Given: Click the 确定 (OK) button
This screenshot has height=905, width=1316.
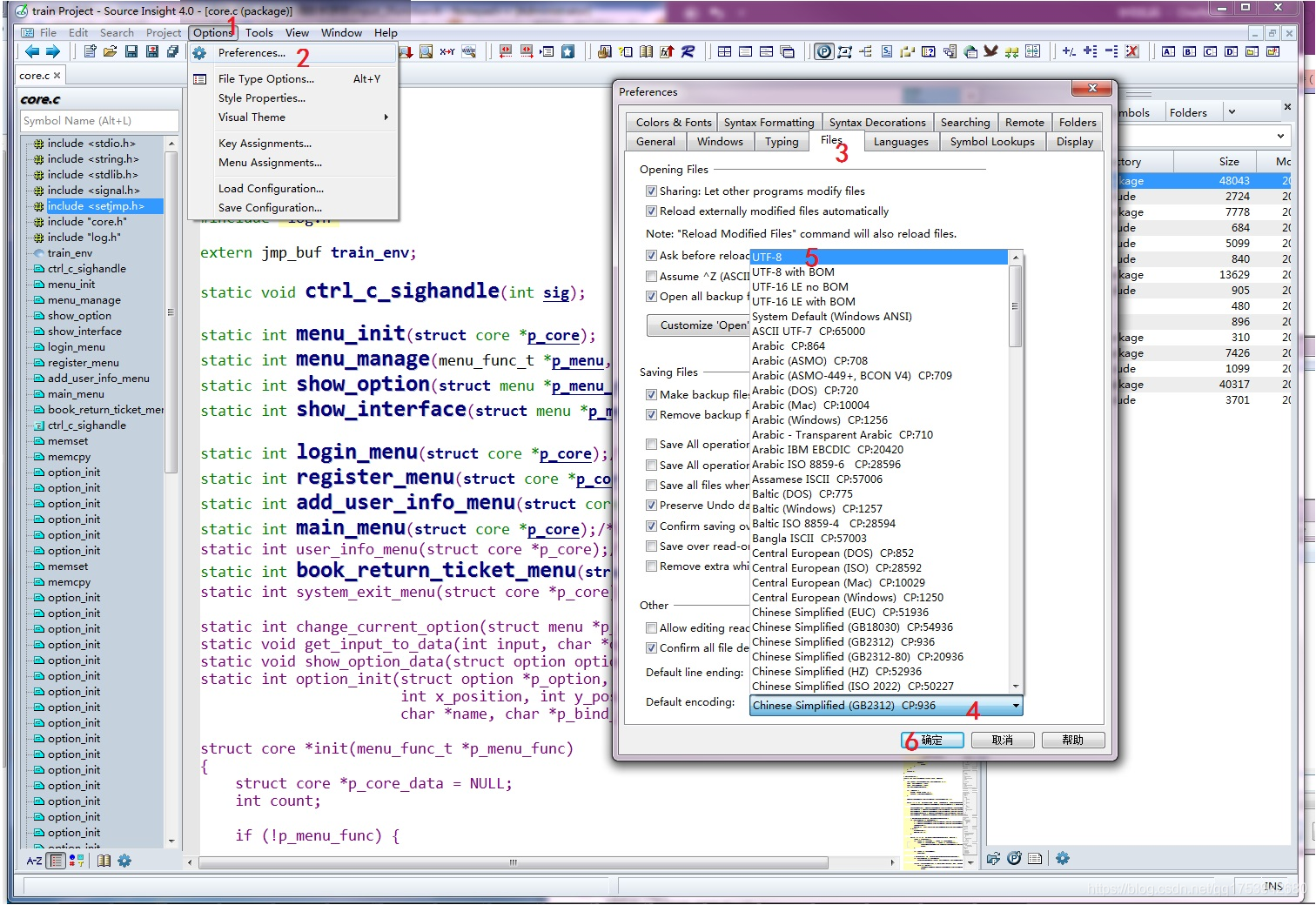Looking at the screenshot, I should coord(932,740).
